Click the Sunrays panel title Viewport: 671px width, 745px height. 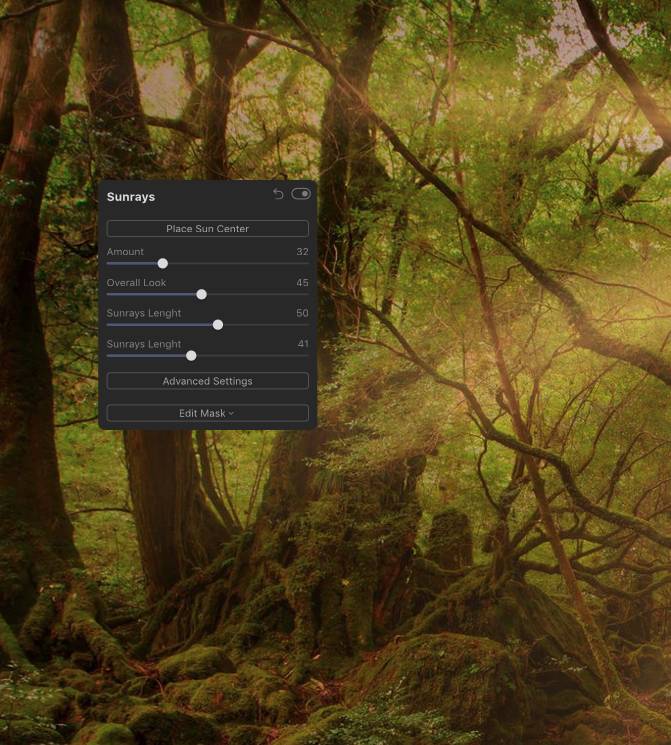[131, 197]
